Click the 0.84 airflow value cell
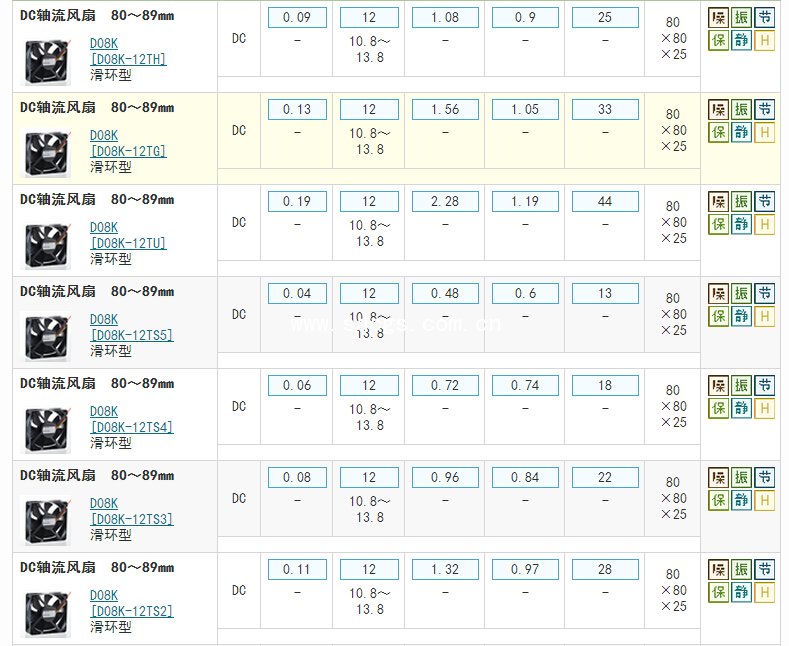Viewport: 789px width, 646px height. [525, 478]
